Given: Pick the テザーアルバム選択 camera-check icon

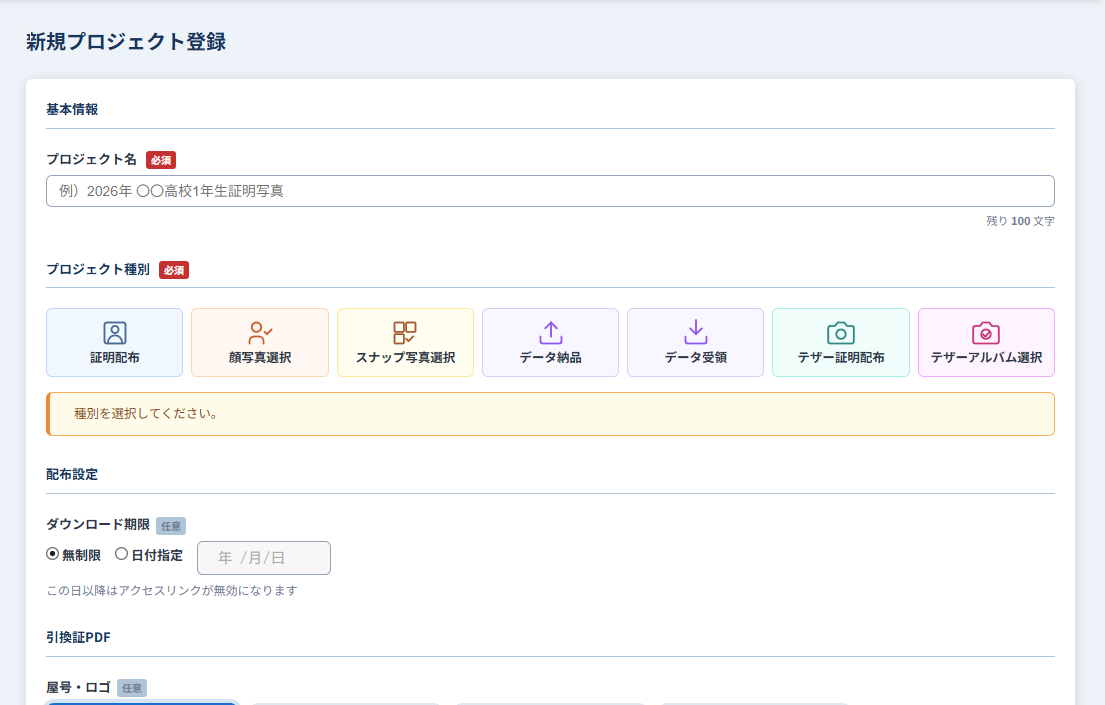Looking at the screenshot, I should click(986, 333).
